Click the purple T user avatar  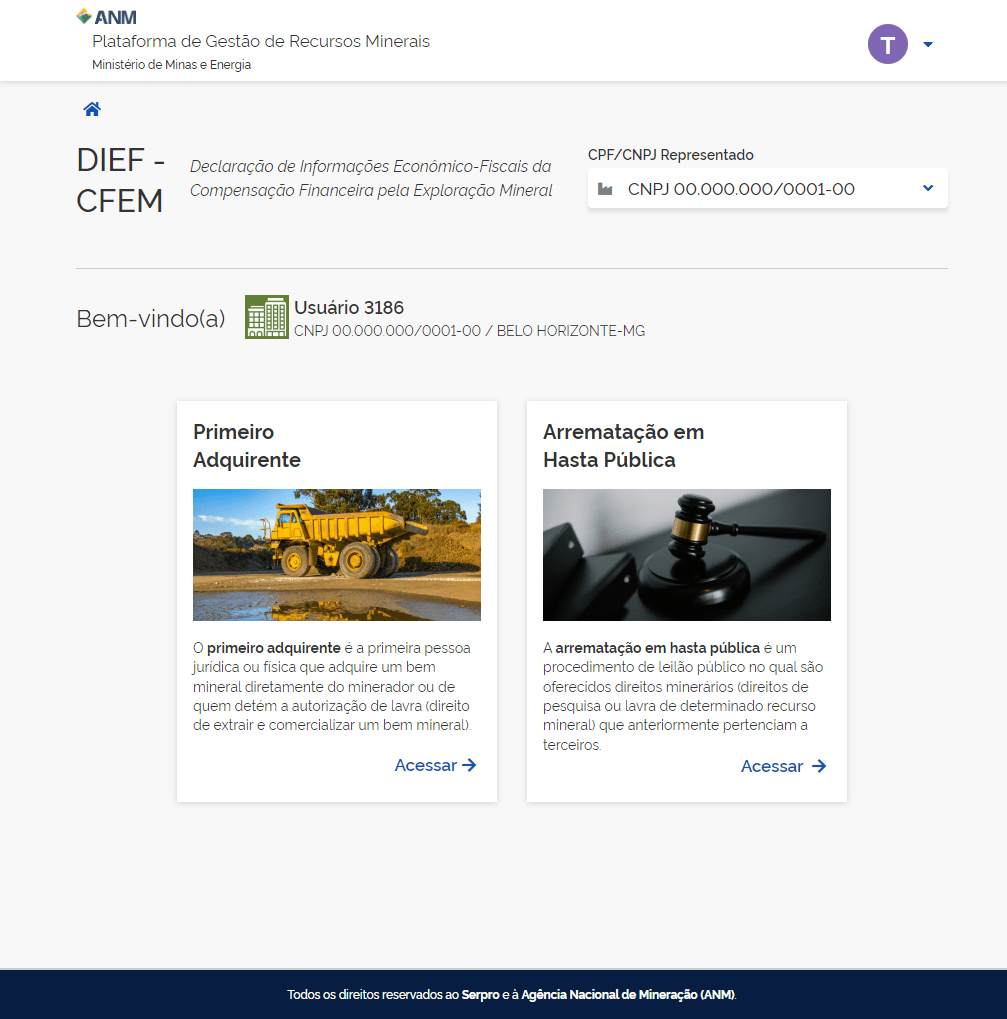887,44
